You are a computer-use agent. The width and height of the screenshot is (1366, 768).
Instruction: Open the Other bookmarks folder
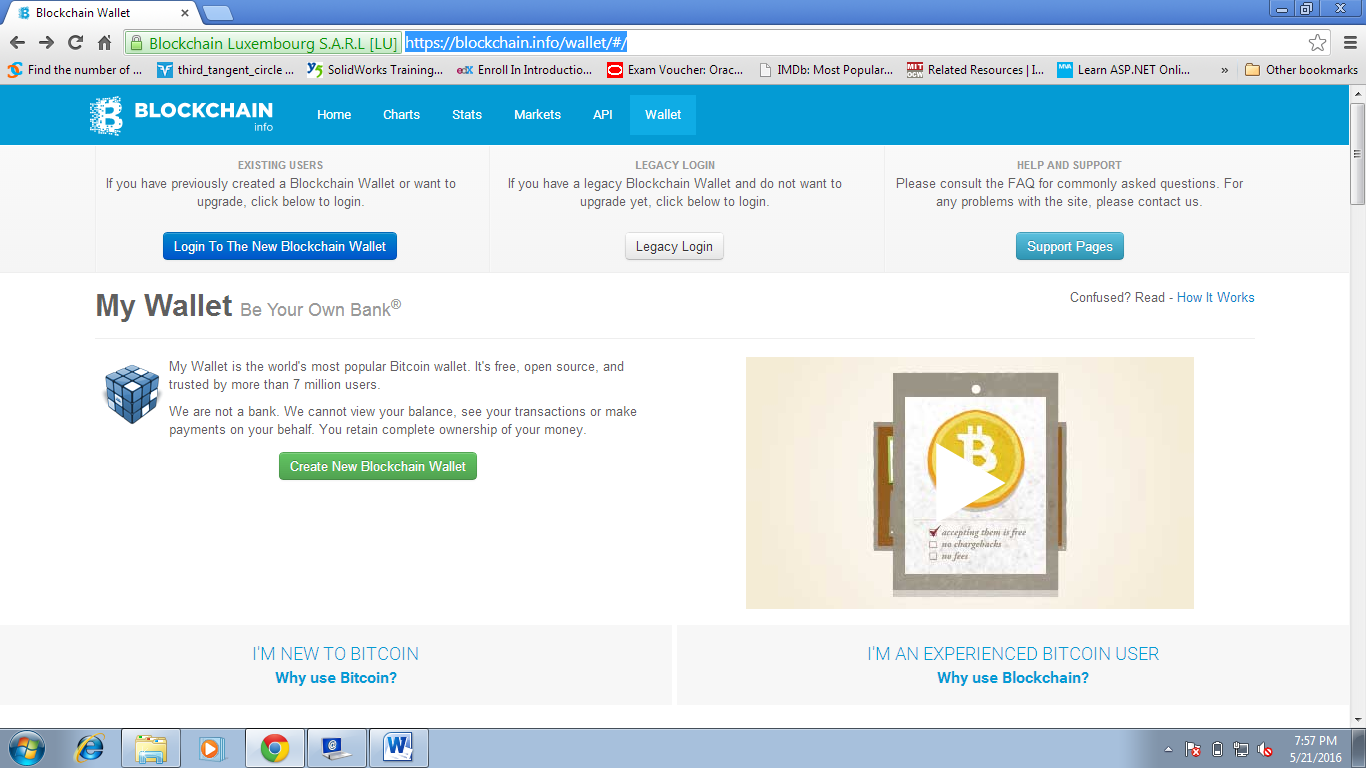pyautogui.click(x=1301, y=70)
